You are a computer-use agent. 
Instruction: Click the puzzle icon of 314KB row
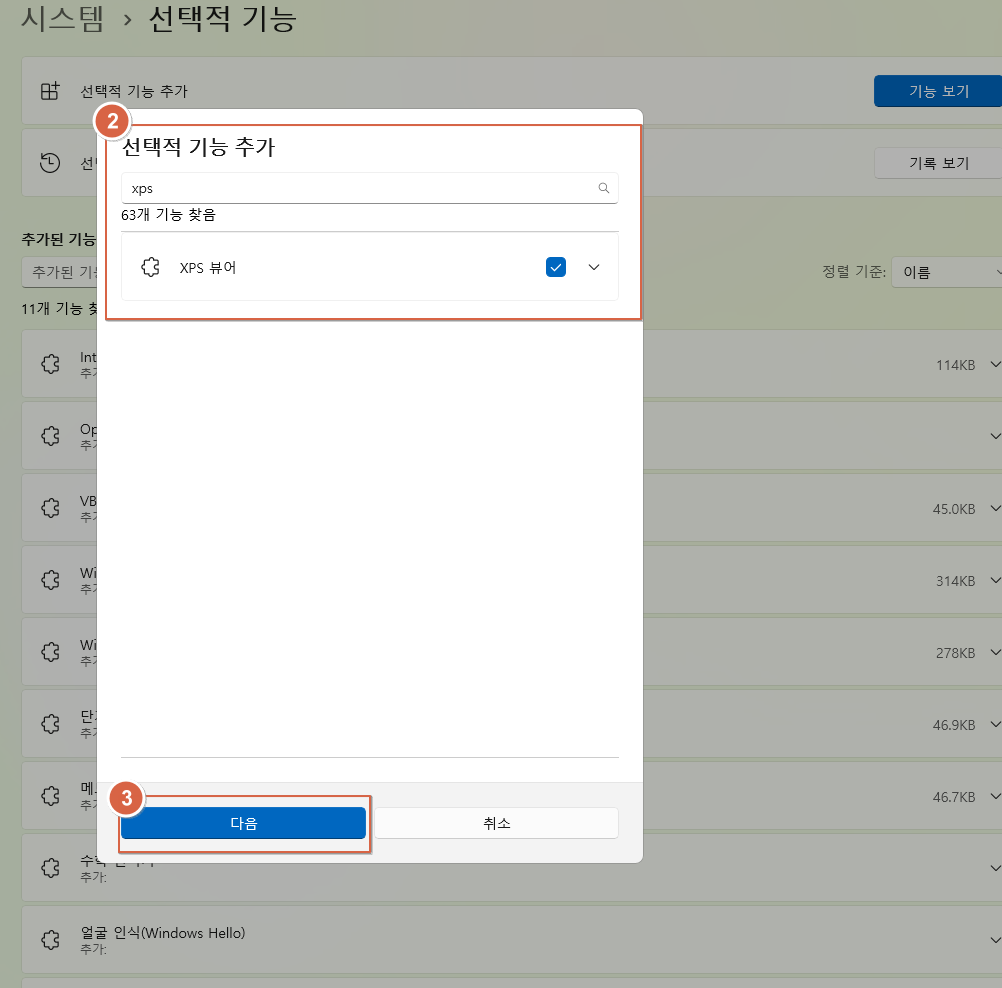click(50, 580)
